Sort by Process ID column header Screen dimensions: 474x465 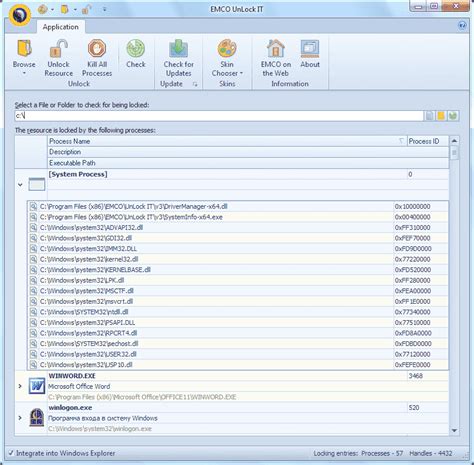click(428, 141)
